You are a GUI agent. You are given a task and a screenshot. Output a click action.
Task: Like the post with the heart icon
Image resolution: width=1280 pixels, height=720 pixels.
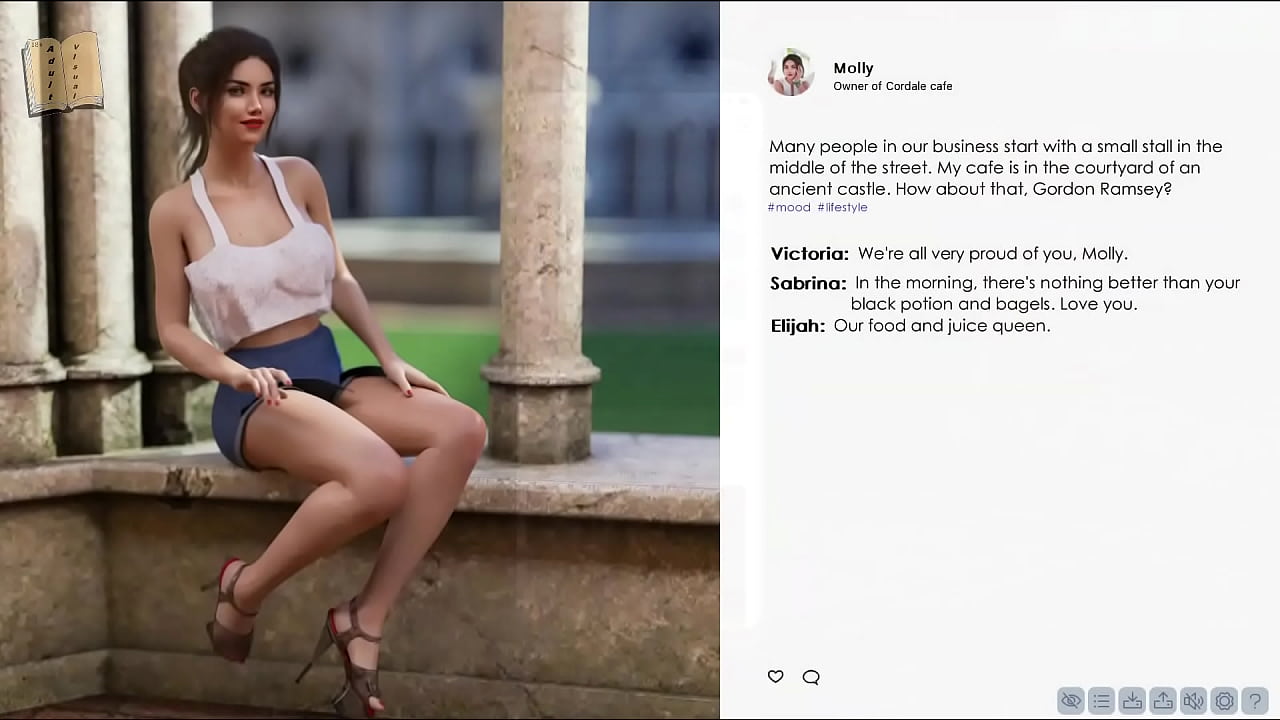click(x=775, y=677)
